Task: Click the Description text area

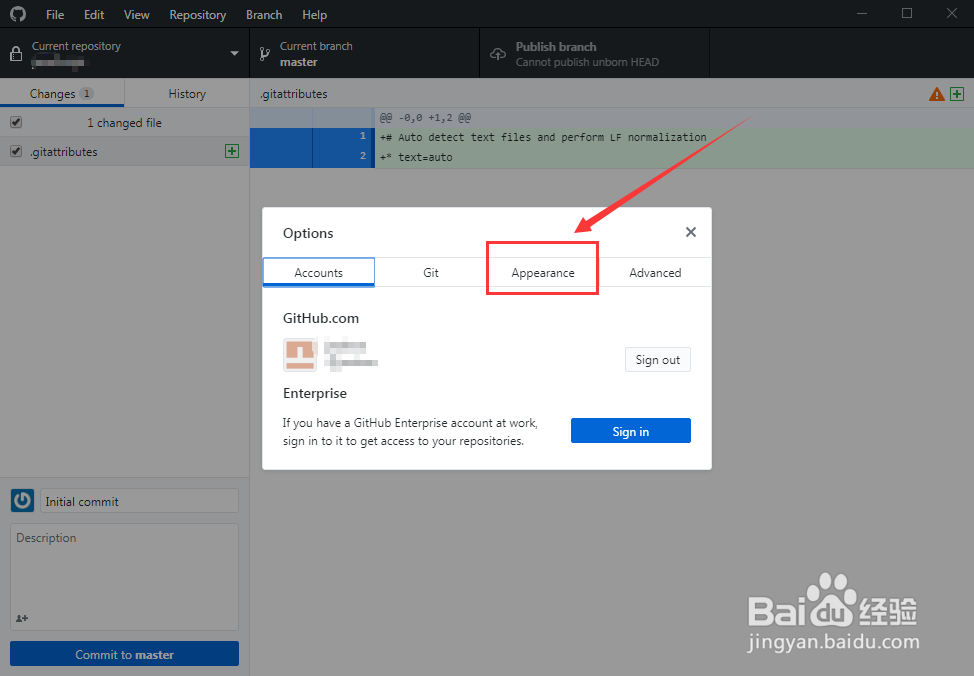Action: pos(124,577)
